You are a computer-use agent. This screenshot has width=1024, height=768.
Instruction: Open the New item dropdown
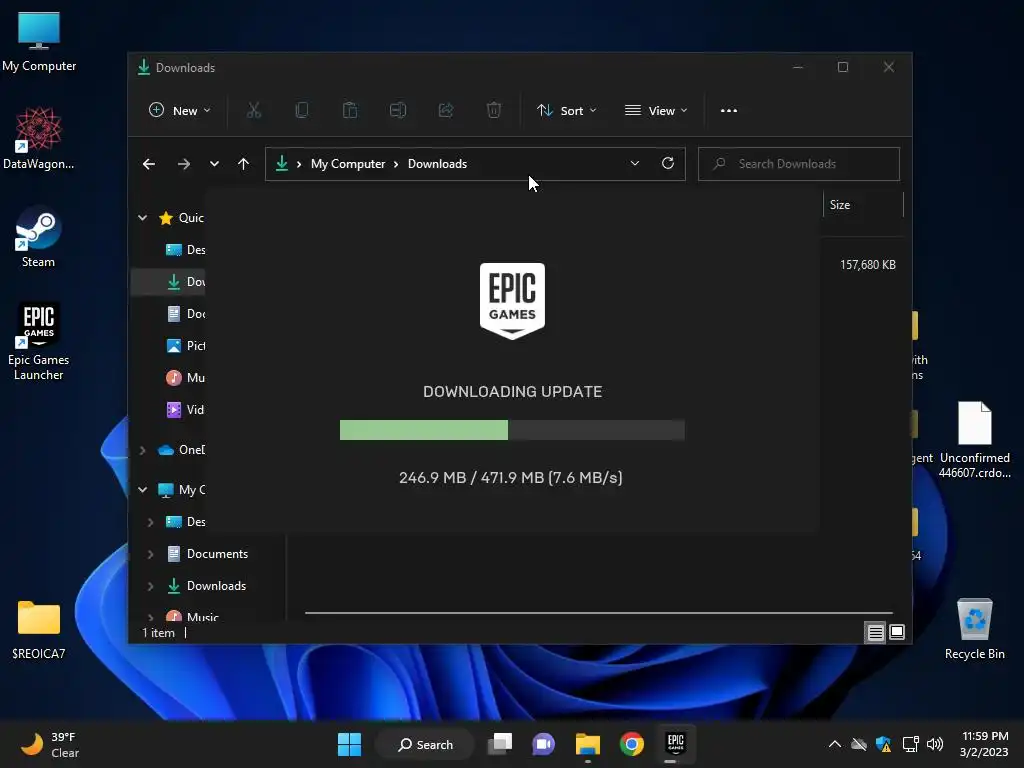[x=180, y=110]
